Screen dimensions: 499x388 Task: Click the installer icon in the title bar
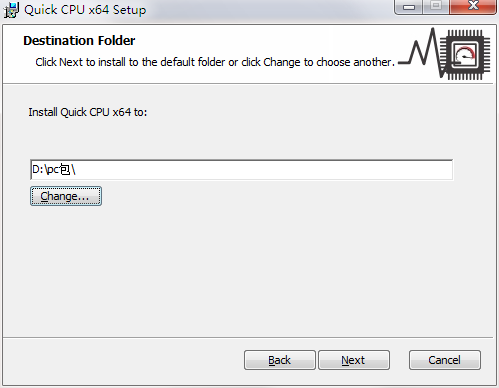(11, 10)
